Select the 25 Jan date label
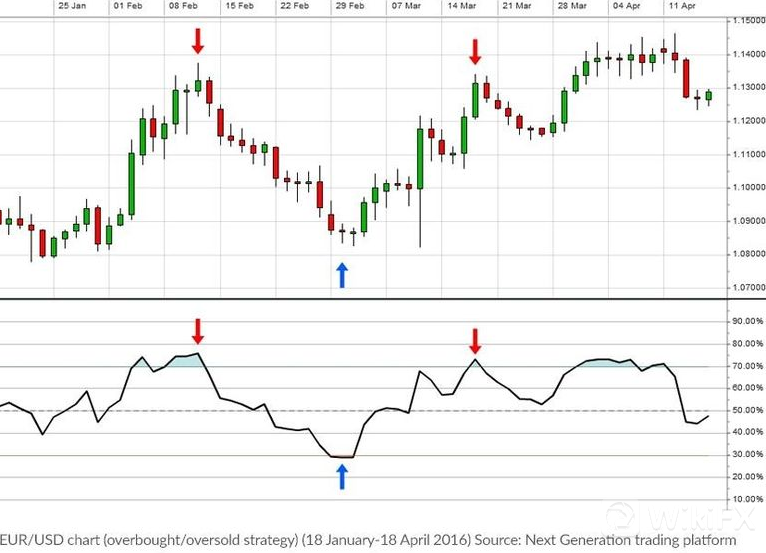 (71, 6)
